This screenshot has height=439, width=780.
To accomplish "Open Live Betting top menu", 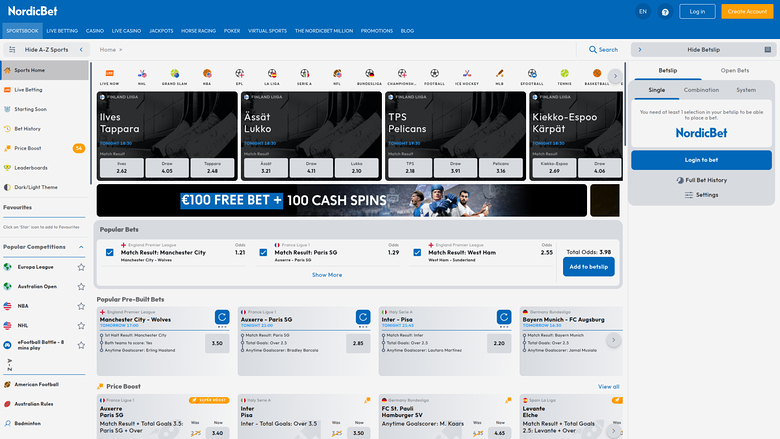I will pyautogui.click(x=62, y=31).
